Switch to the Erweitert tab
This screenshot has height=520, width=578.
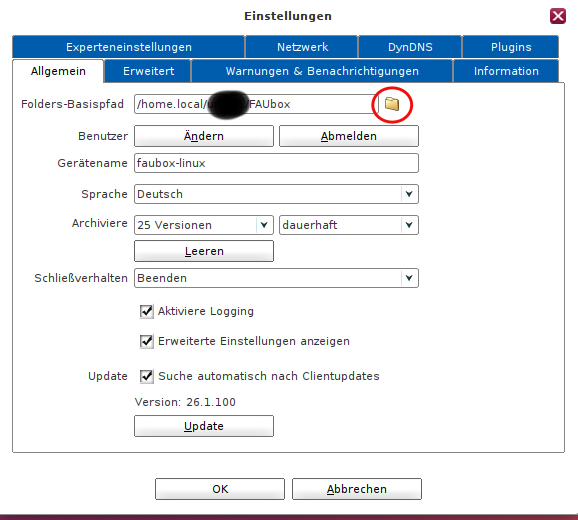pyautogui.click(x=148, y=71)
